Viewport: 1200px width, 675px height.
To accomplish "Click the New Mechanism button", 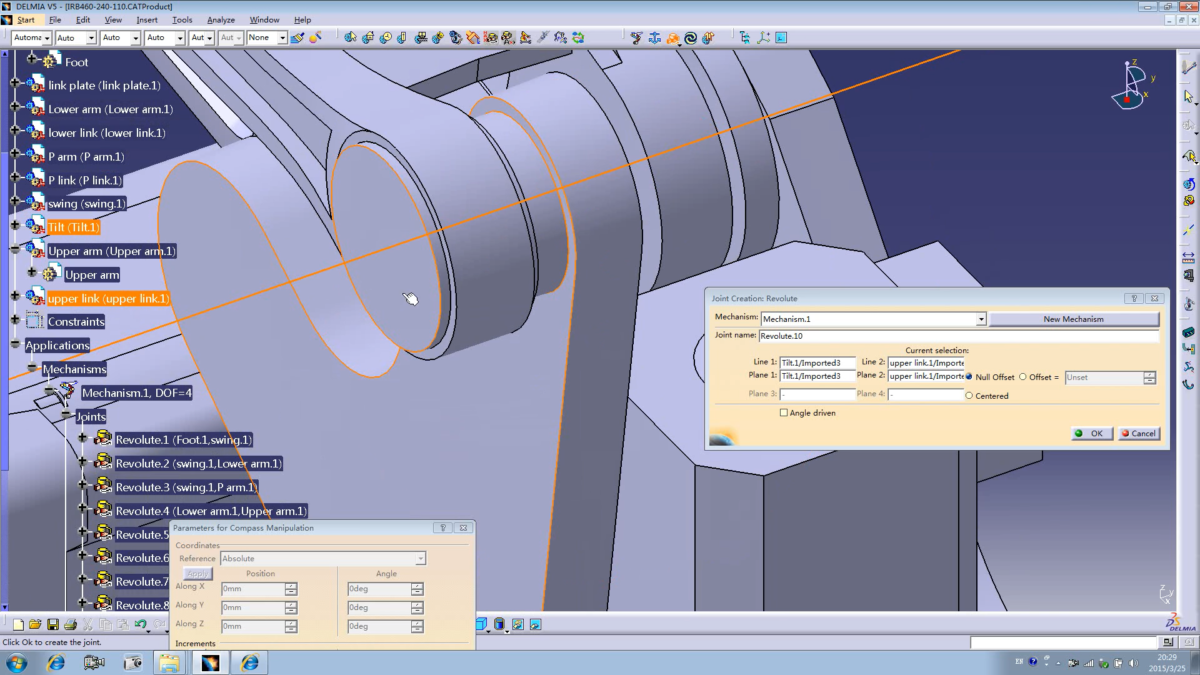I will 1073,319.
